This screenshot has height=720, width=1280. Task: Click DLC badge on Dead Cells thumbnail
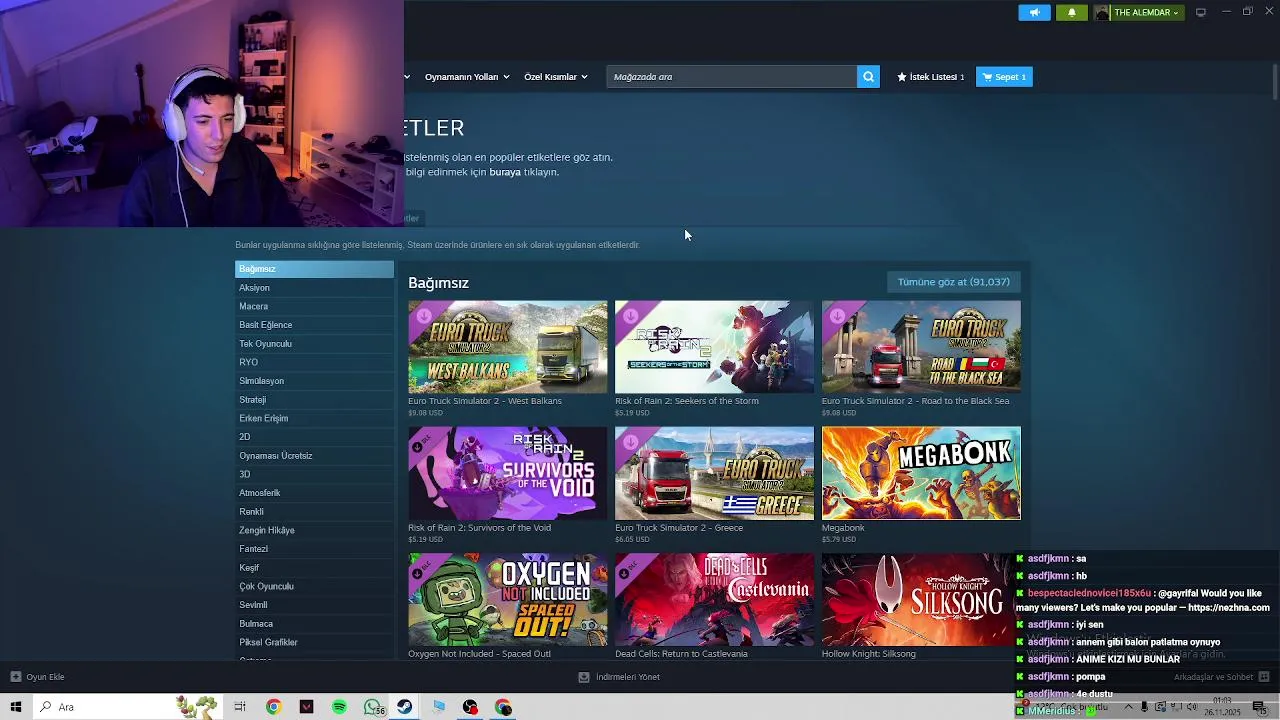(631, 569)
